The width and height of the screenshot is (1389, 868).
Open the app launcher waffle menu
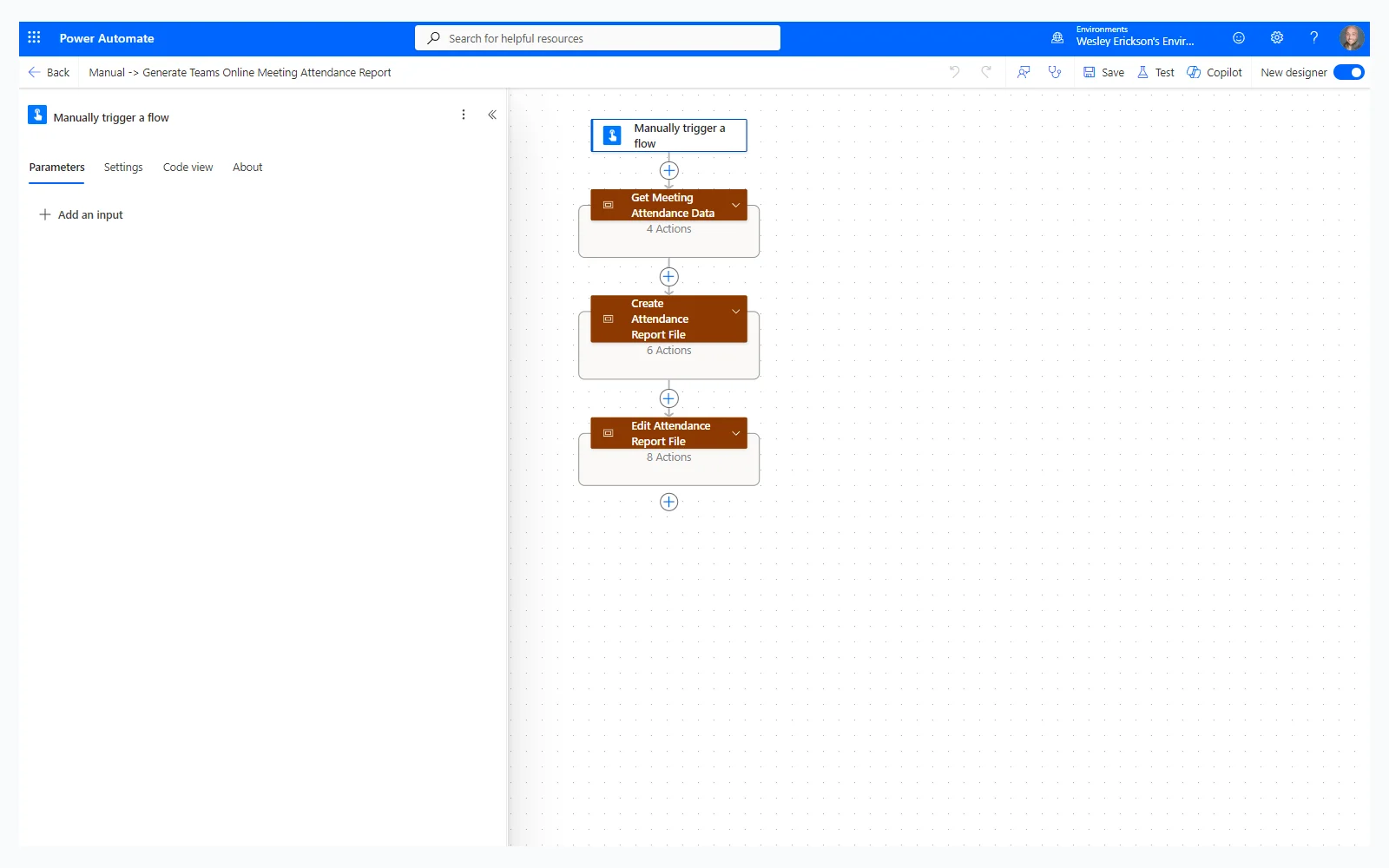34,37
